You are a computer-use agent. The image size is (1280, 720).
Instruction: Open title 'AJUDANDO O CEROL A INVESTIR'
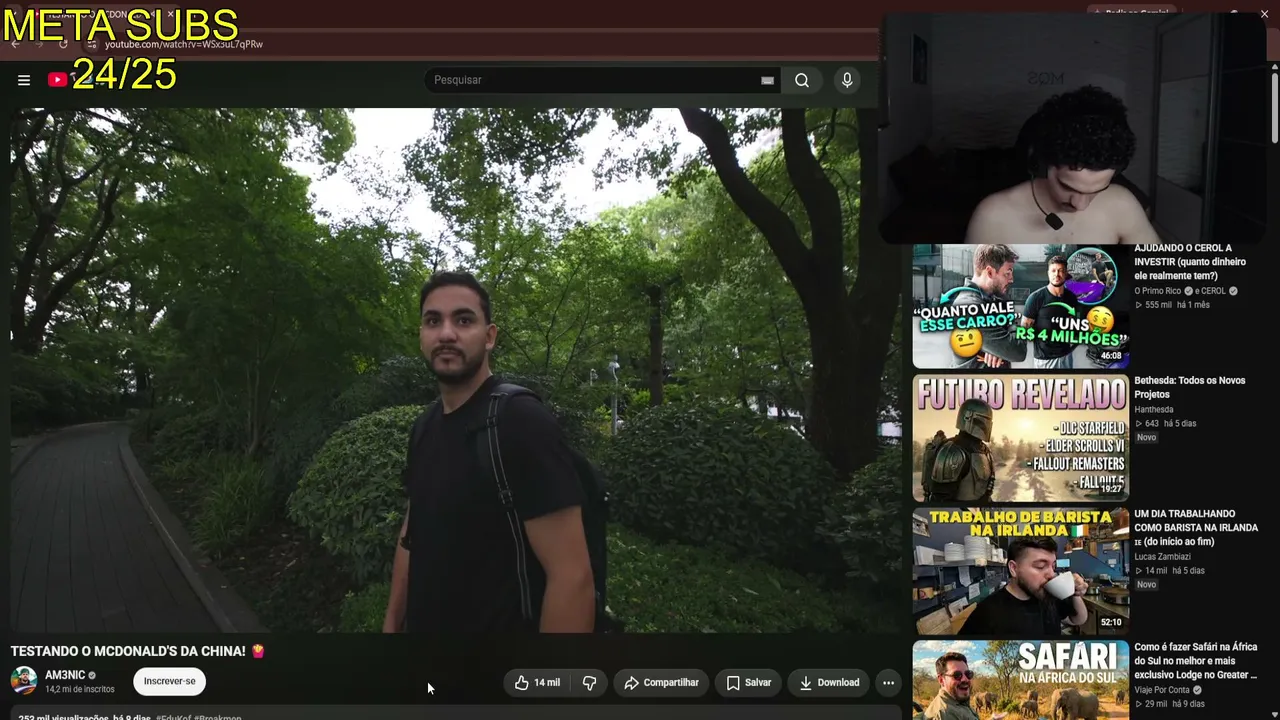(1190, 262)
